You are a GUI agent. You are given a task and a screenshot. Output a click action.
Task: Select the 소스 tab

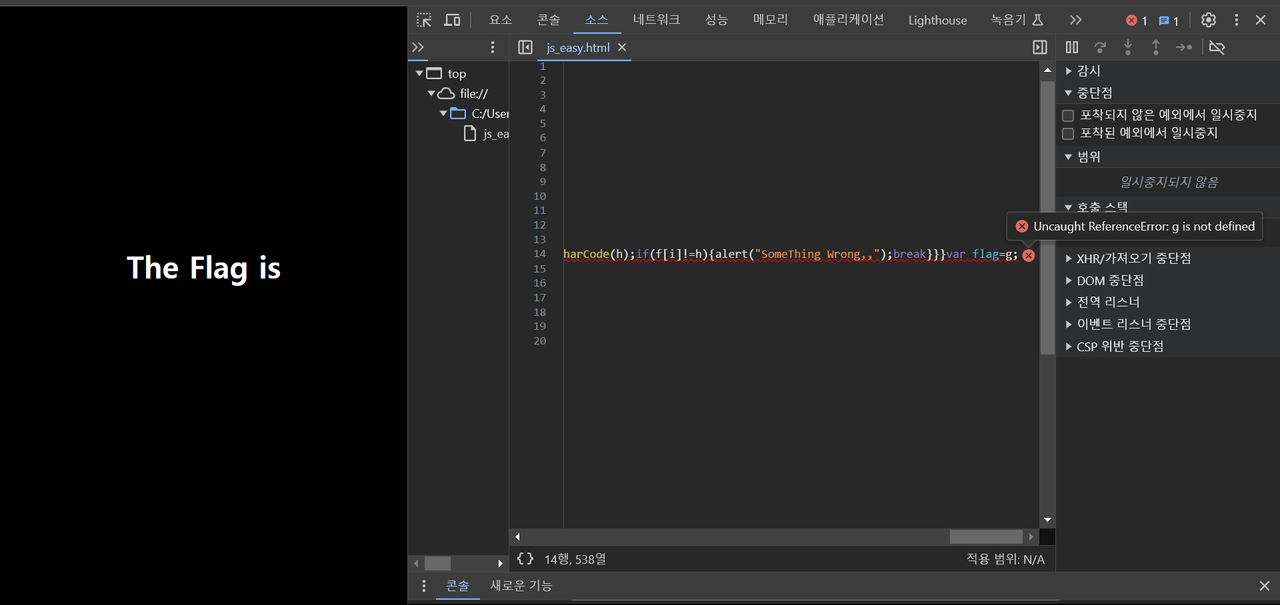596,20
